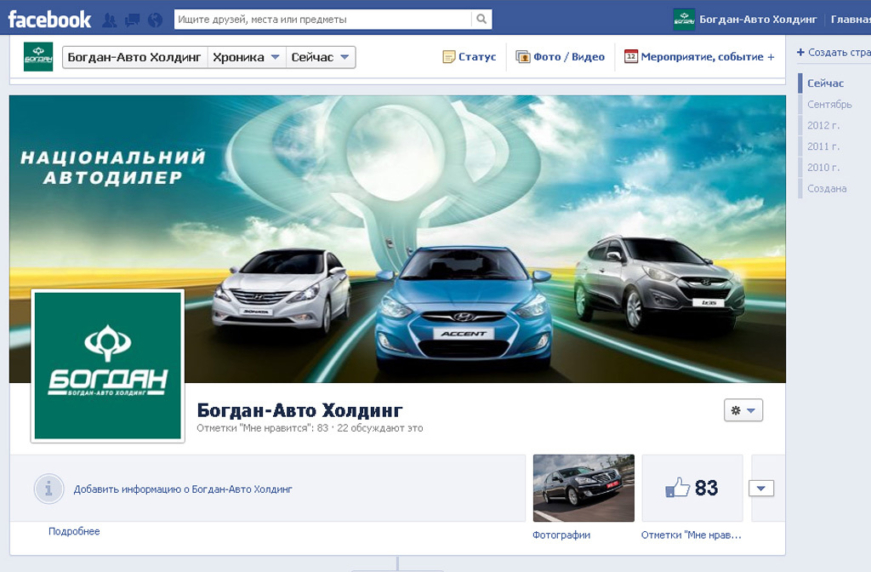
Task: Select the Фото / Видео tab
Action: tap(560, 57)
